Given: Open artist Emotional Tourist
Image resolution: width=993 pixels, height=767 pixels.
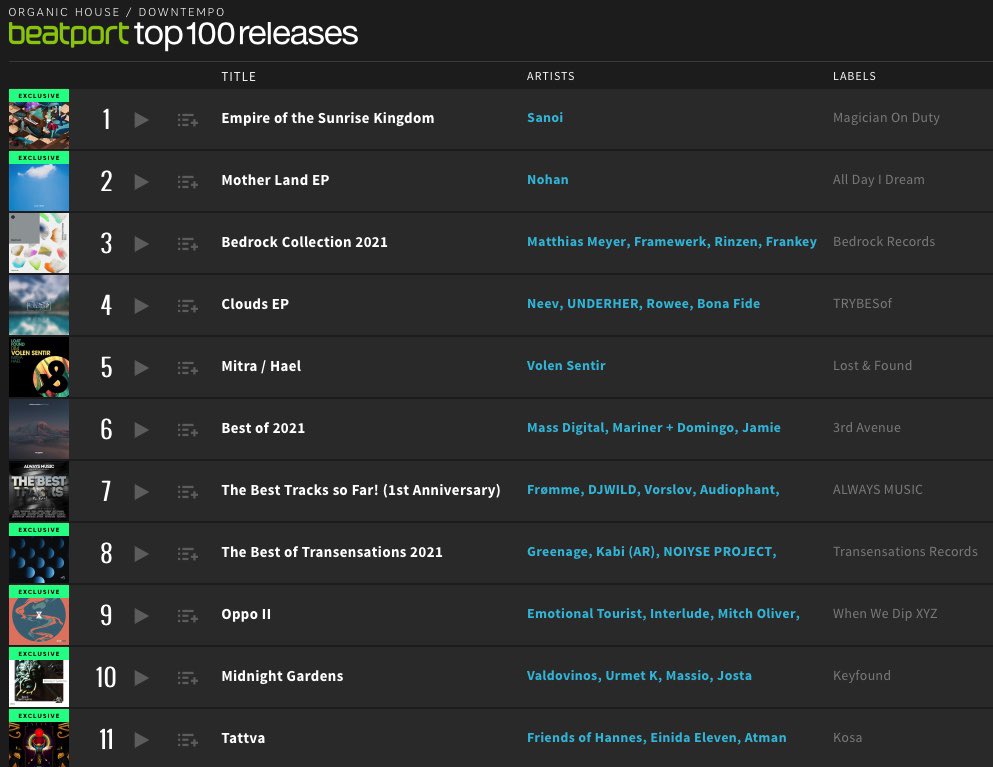Looking at the screenshot, I should [584, 614].
